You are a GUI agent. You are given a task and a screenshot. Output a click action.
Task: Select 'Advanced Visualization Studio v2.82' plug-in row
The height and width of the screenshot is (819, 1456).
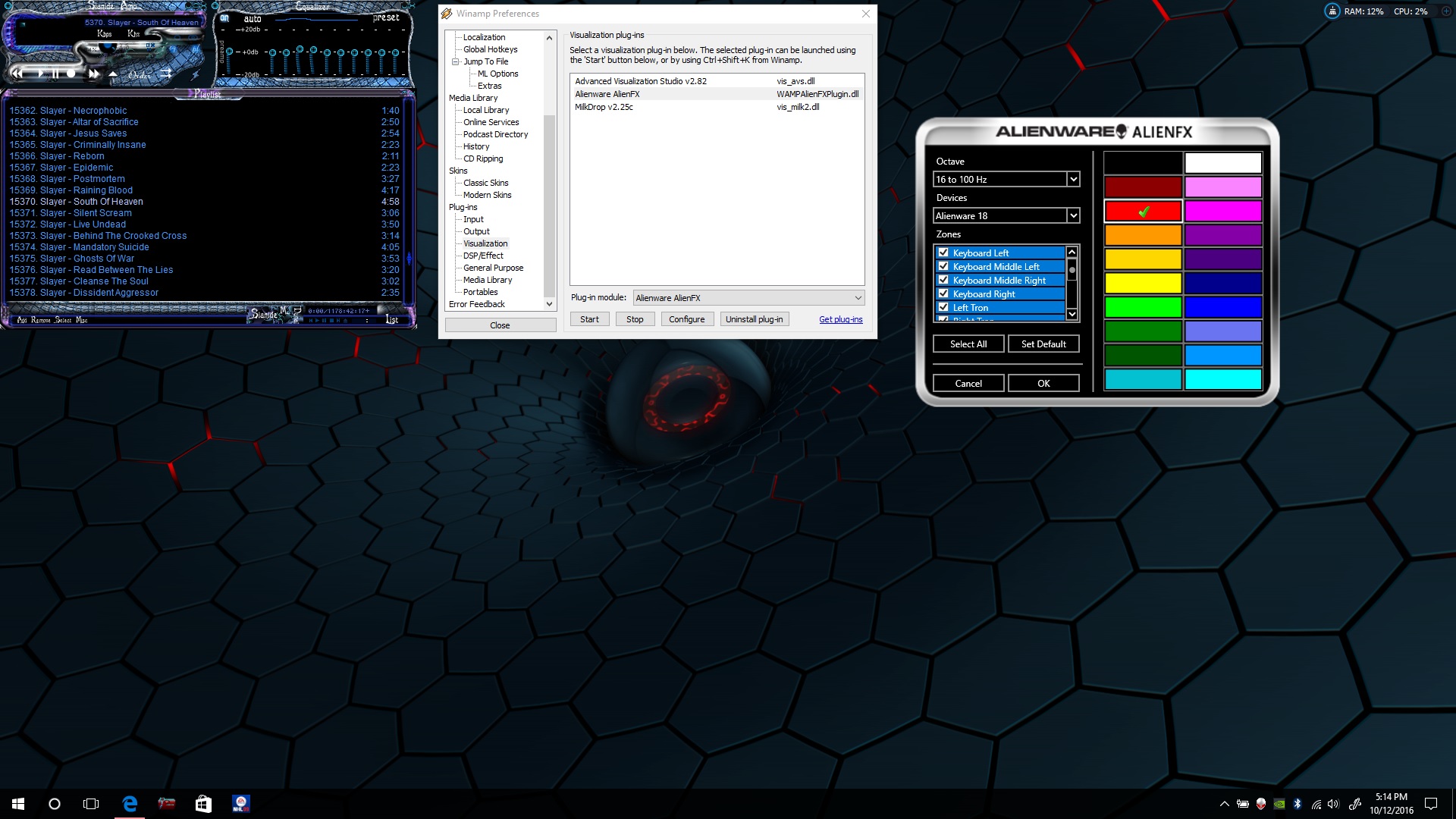717,81
